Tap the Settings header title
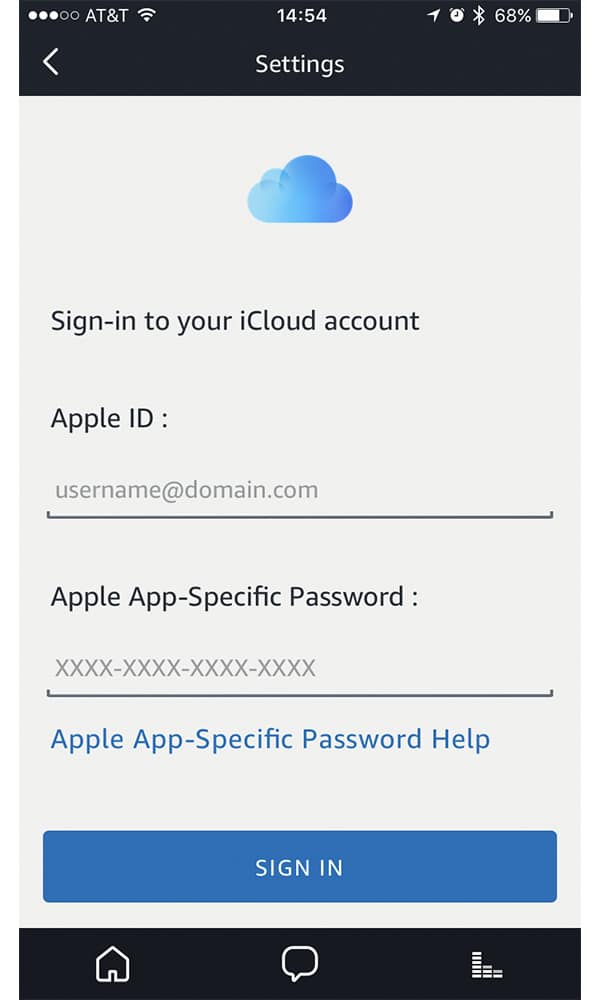The height and width of the screenshot is (1000, 600). [x=299, y=64]
